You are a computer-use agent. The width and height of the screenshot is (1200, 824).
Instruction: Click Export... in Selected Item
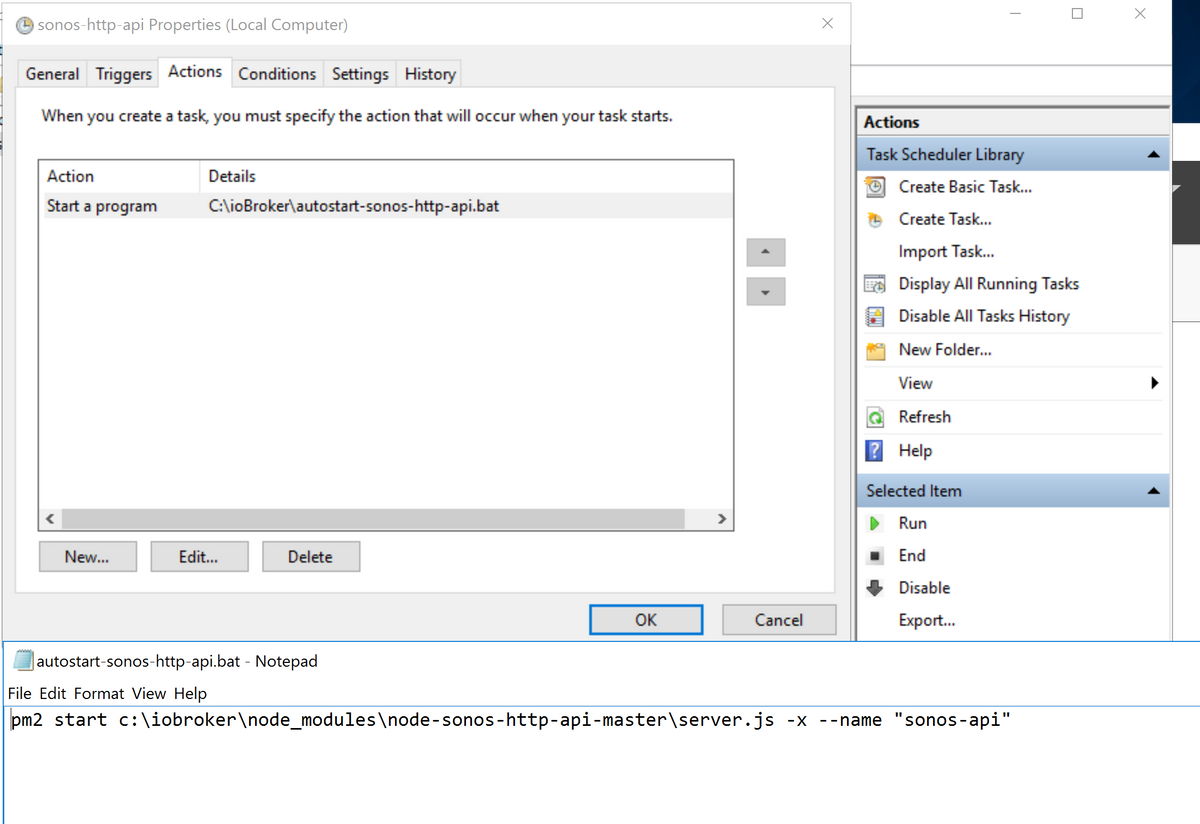click(x=927, y=620)
